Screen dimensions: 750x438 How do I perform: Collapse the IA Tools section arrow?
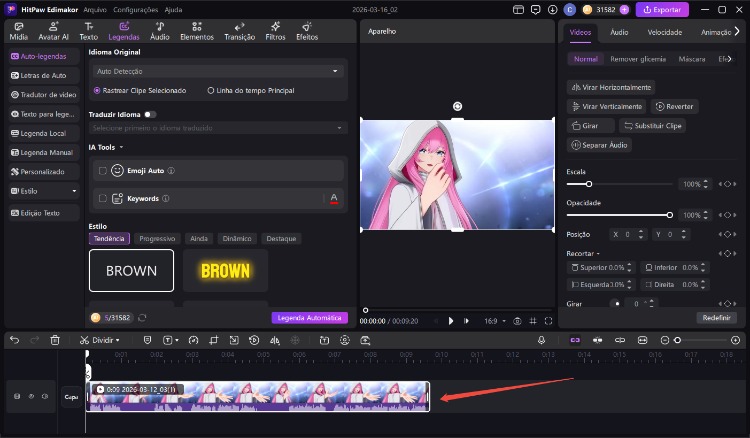pyautogui.click(x=121, y=147)
